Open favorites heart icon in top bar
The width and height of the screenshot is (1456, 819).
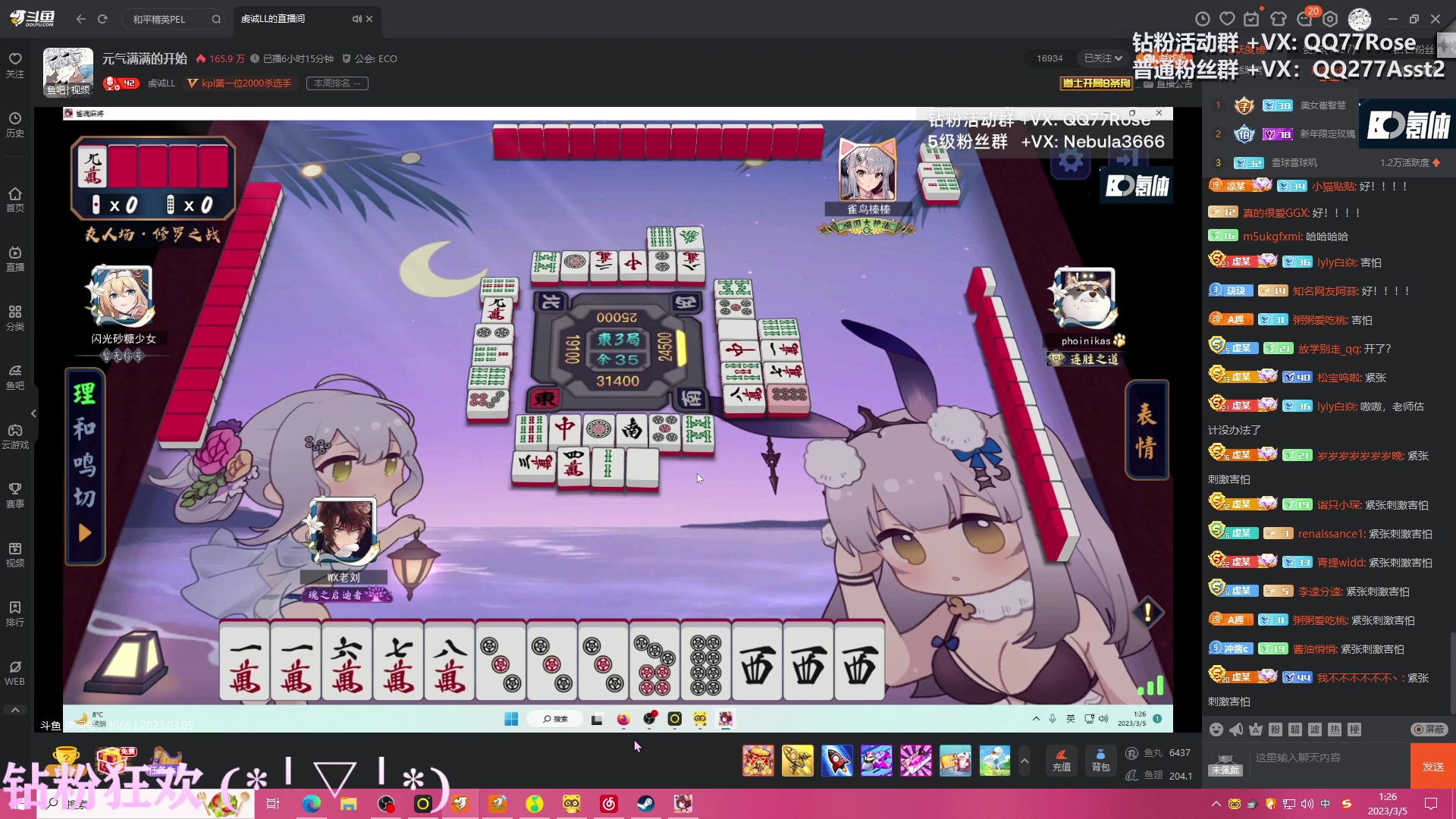(1227, 19)
